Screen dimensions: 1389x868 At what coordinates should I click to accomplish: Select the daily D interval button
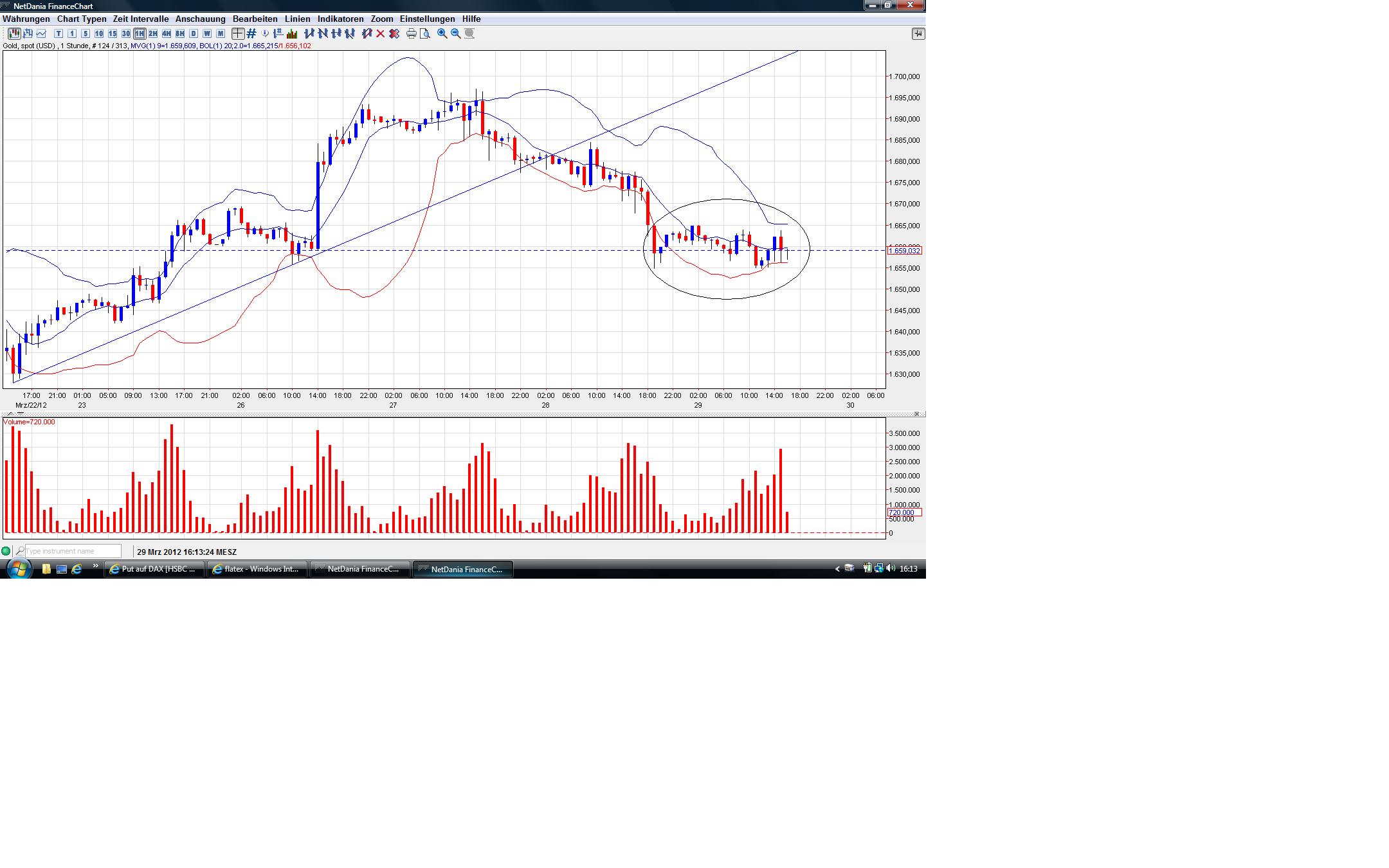coord(194,33)
